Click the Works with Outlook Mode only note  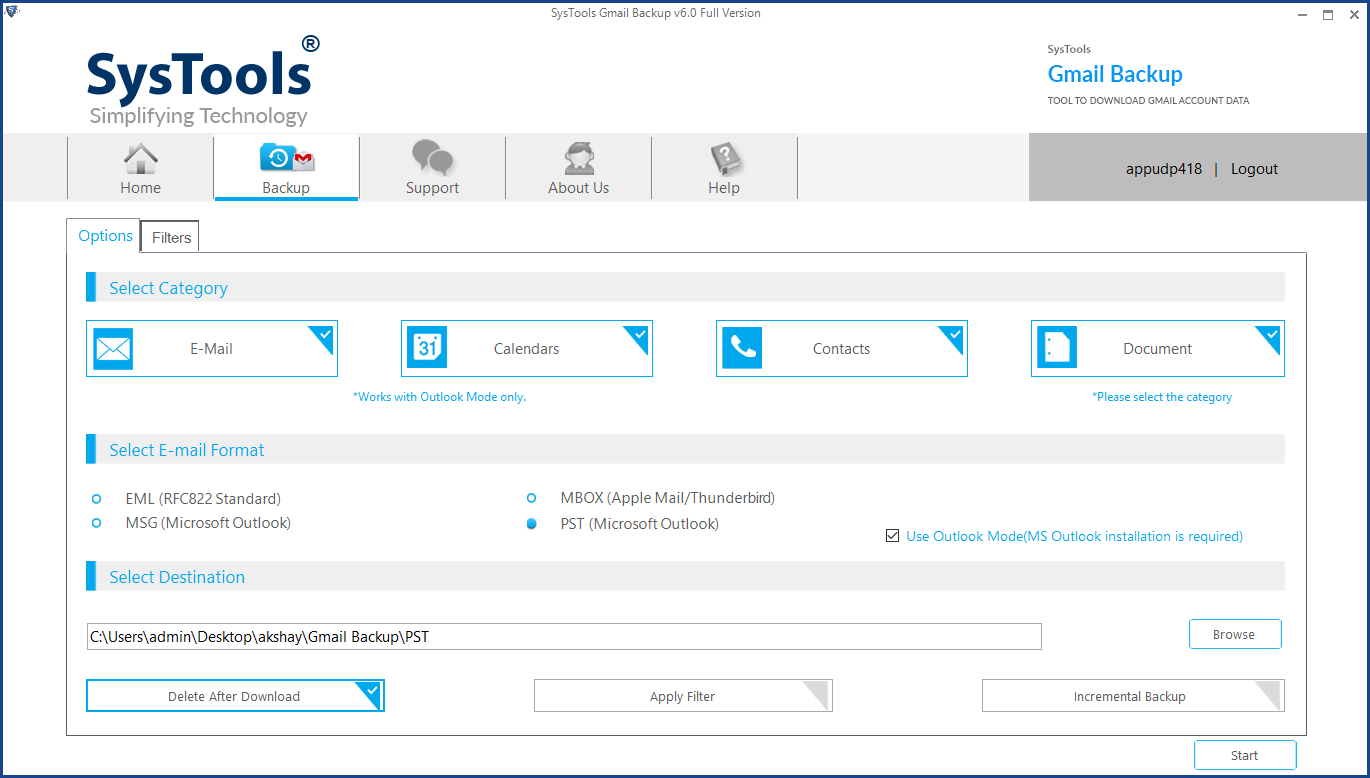[439, 397]
